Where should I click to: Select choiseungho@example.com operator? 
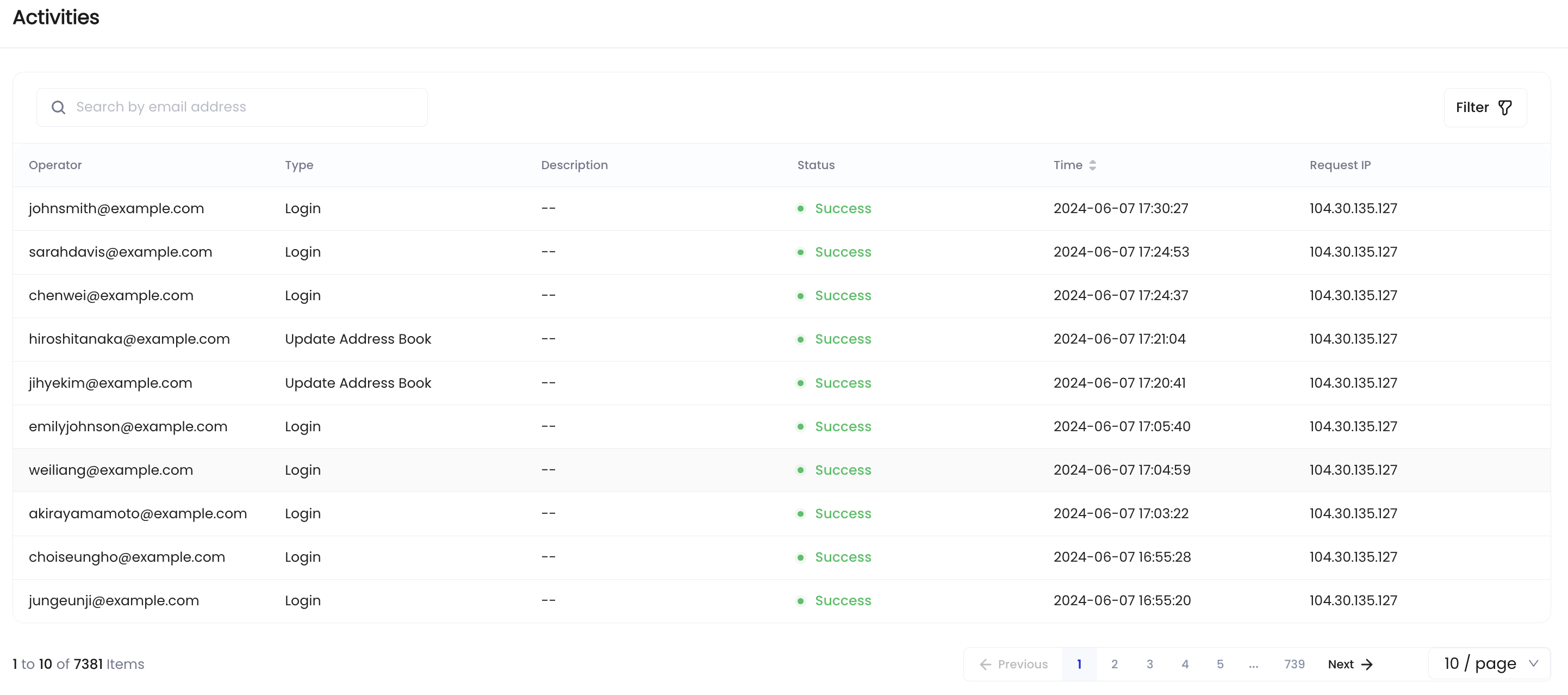(x=127, y=557)
